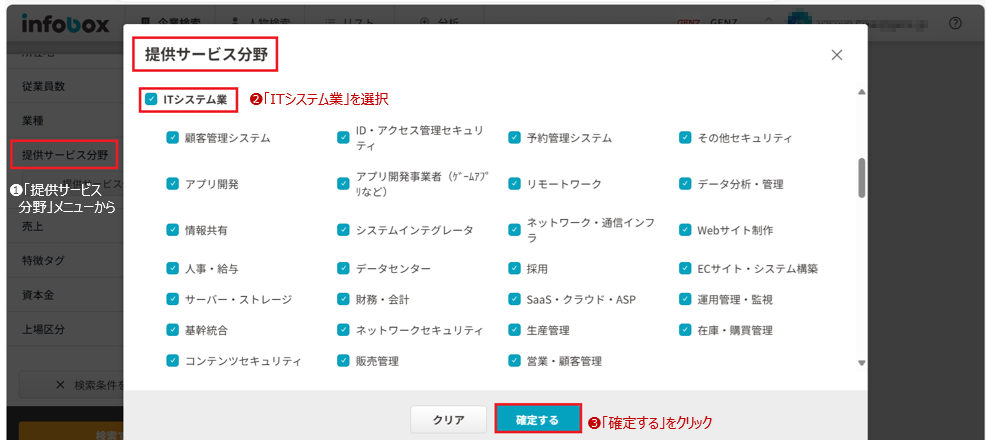Close the 提供サービス分野 dialog with X

pyautogui.click(x=837, y=55)
